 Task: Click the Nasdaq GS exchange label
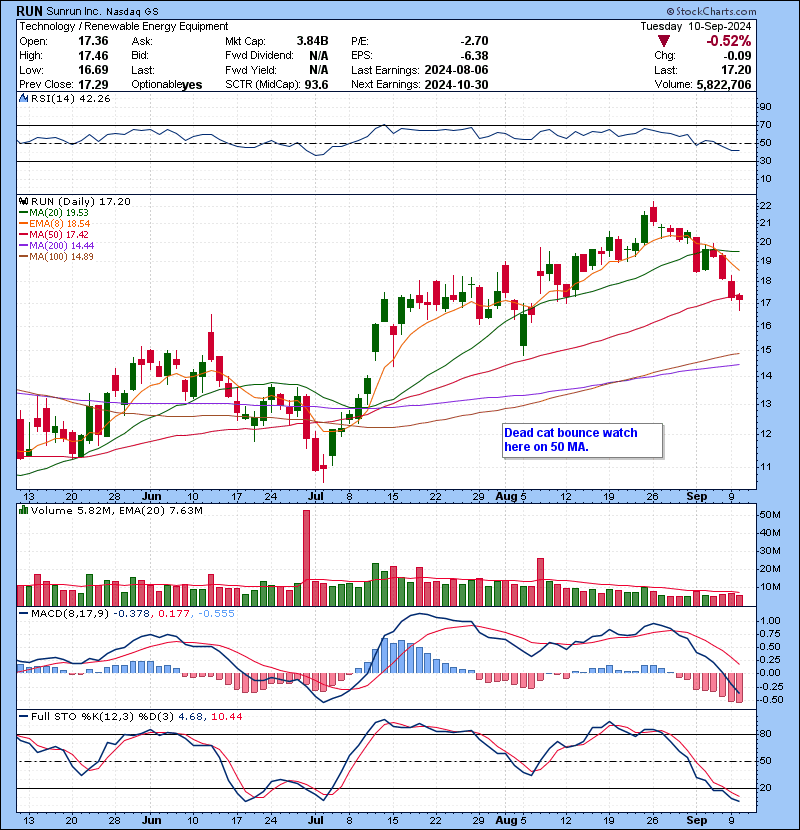132,12
